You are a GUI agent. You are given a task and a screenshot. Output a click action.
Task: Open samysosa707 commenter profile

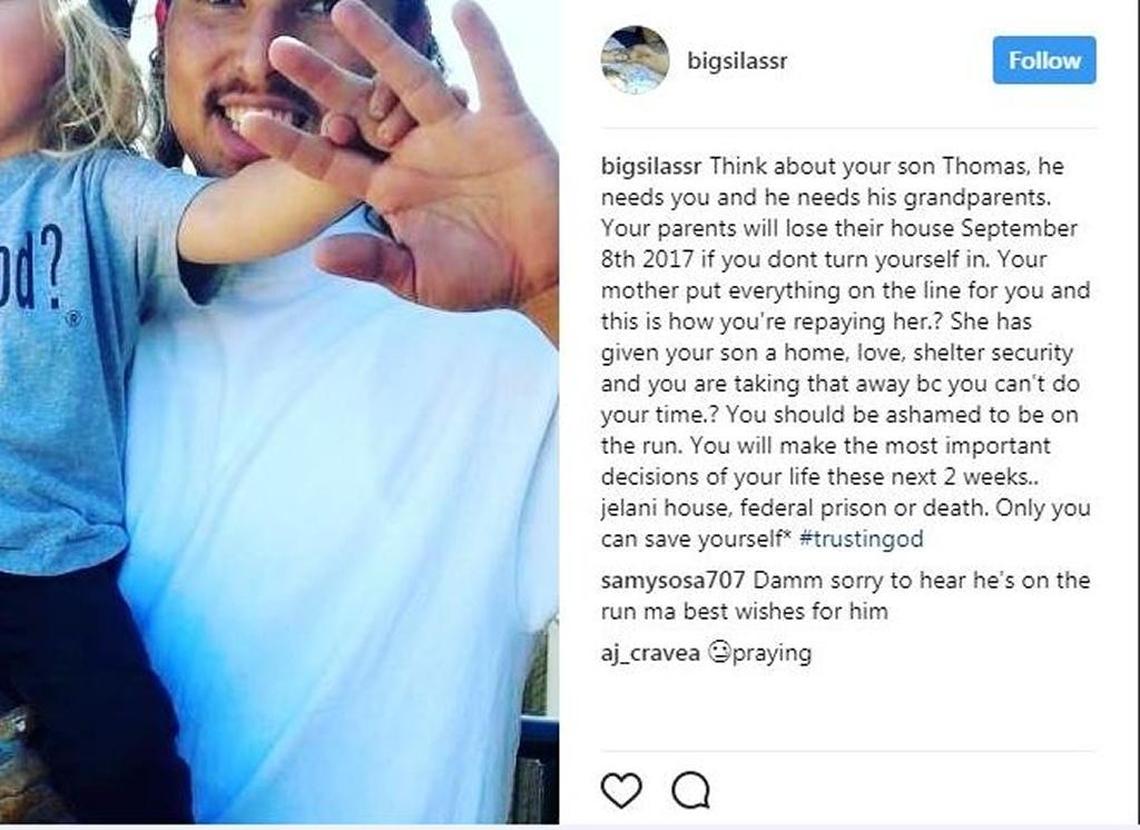pos(673,580)
